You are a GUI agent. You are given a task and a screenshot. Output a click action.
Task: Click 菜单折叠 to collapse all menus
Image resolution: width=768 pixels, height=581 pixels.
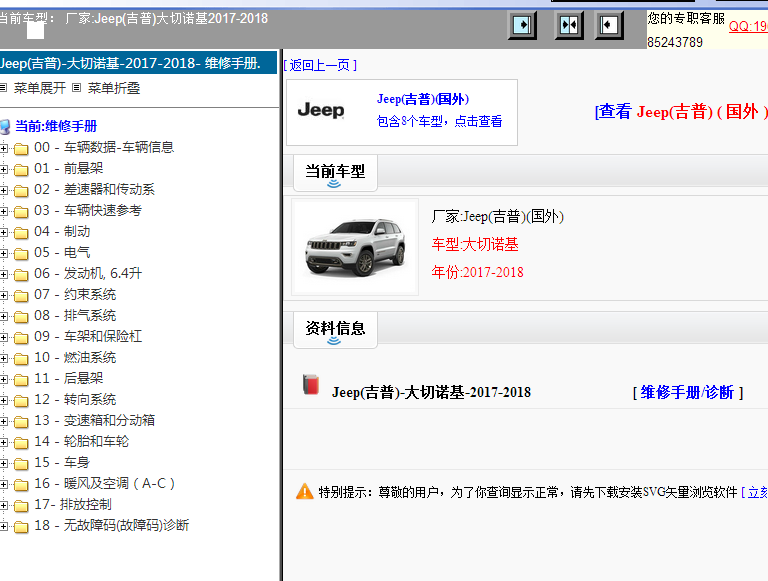(114, 88)
